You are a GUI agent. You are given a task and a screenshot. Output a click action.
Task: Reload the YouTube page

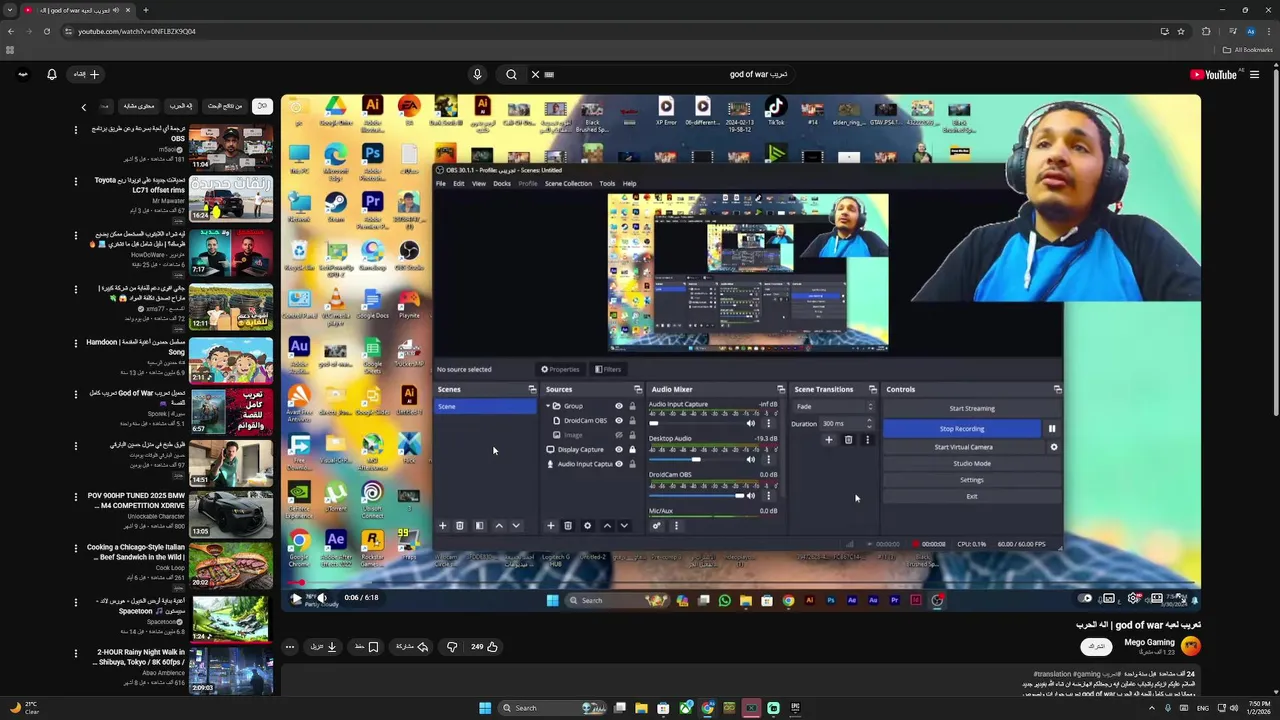(46, 31)
